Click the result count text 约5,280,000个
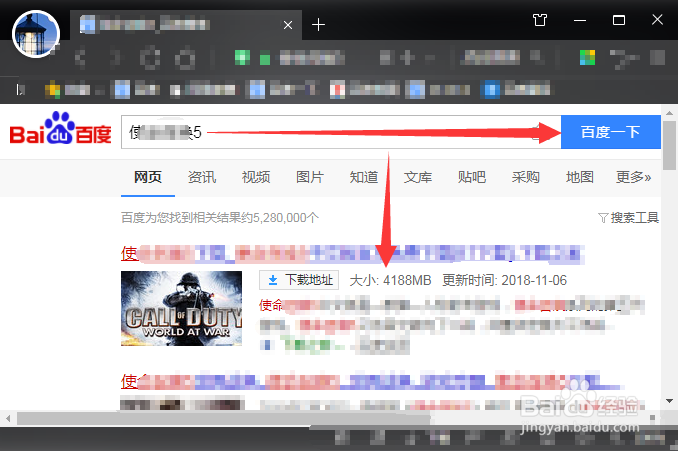The height and width of the screenshot is (451, 678). tap(280, 218)
